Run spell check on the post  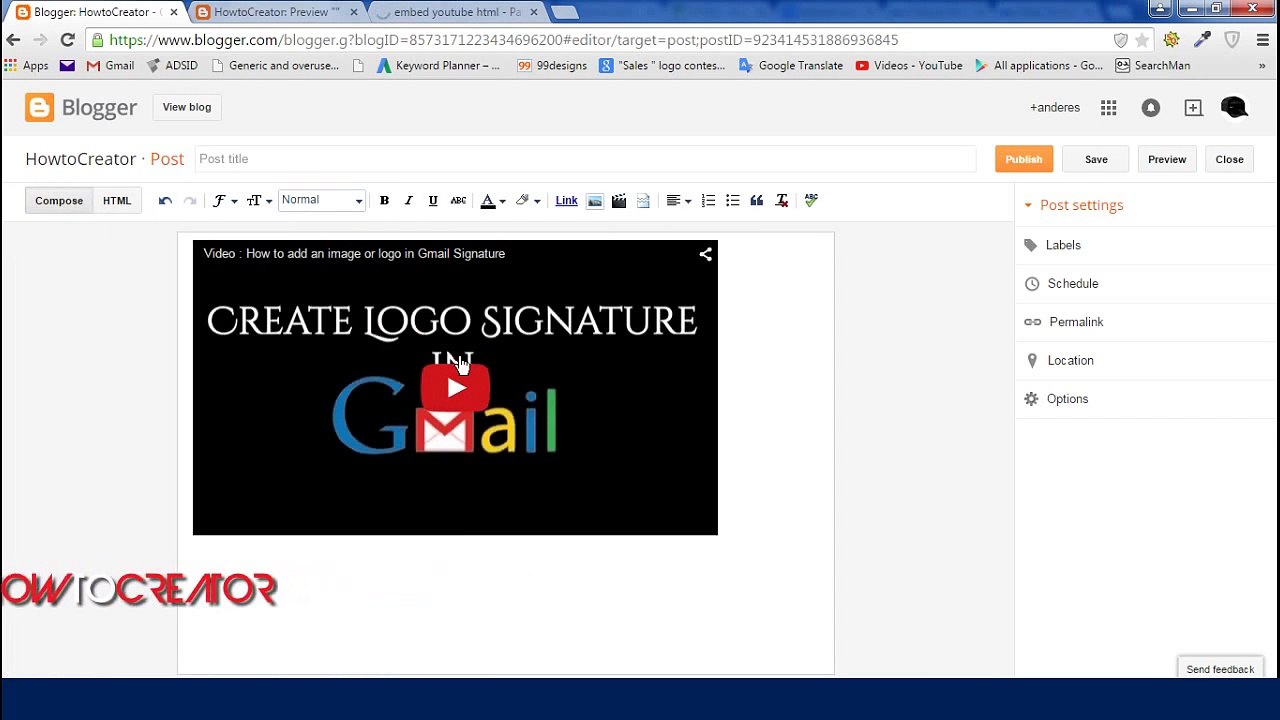tap(811, 201)
